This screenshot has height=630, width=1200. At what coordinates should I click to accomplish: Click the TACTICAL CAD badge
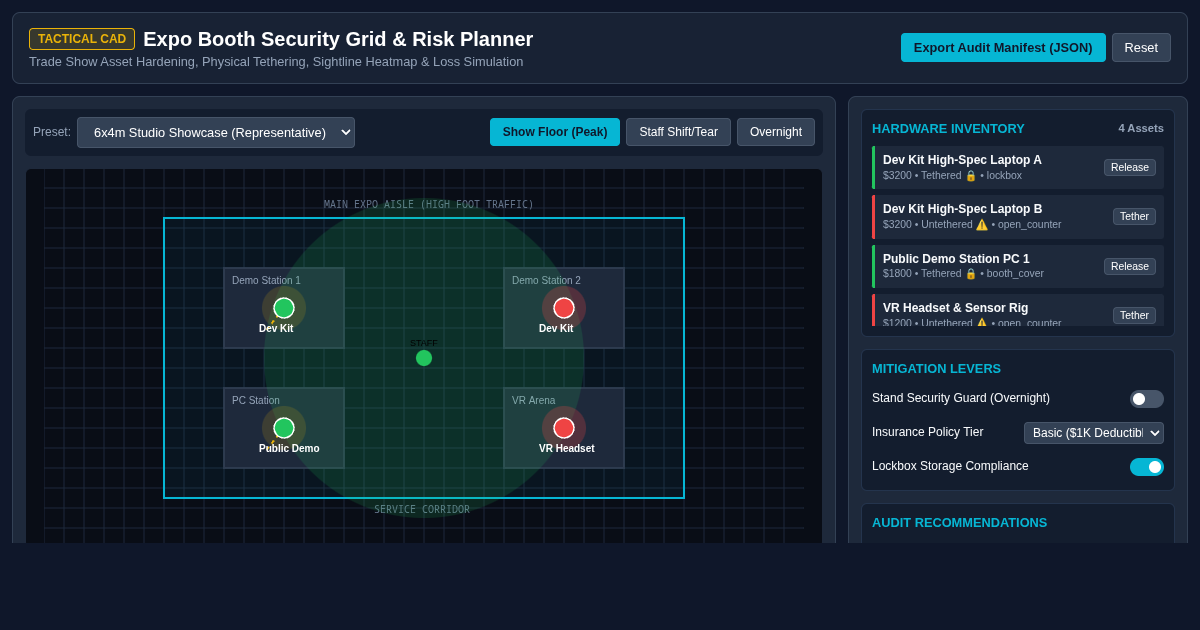82,39
